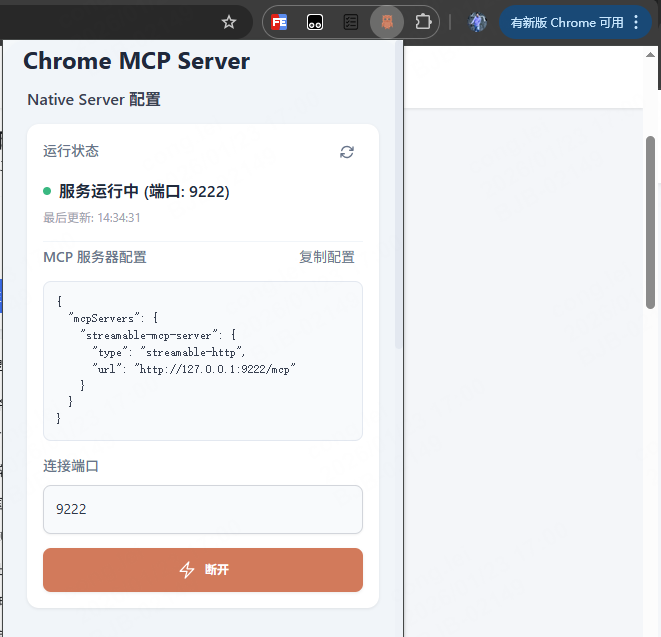The width and height of the screenshot is (661, 637).
Task: Click the 服务运行中 (端口: 9222) status text
Action: click(144, 191)
